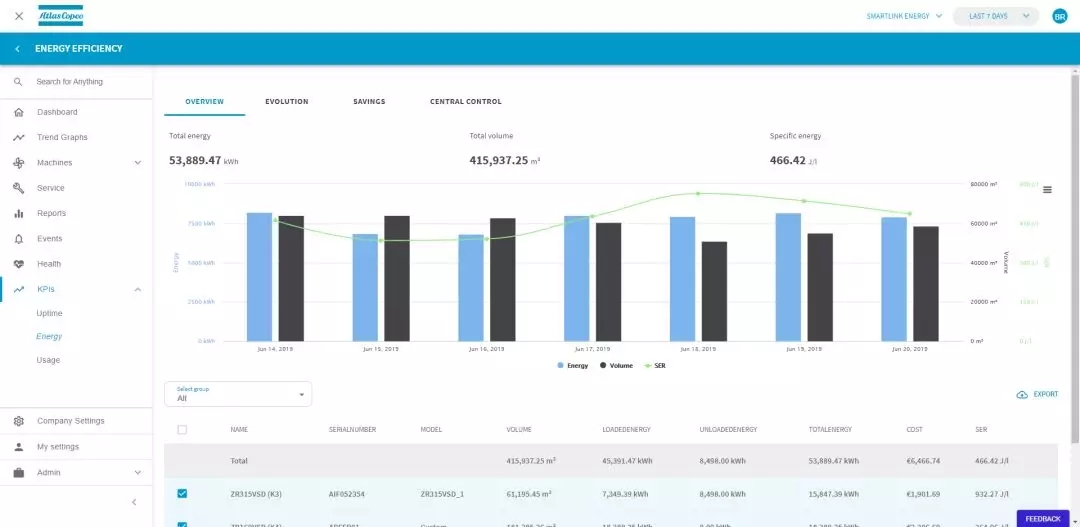Sort by the MODEL column header
Screen dimensions: 1080x527
430,430
